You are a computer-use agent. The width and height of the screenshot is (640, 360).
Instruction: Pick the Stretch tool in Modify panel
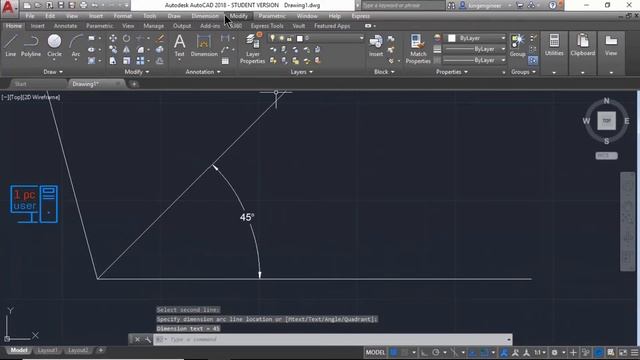[113, 61]
